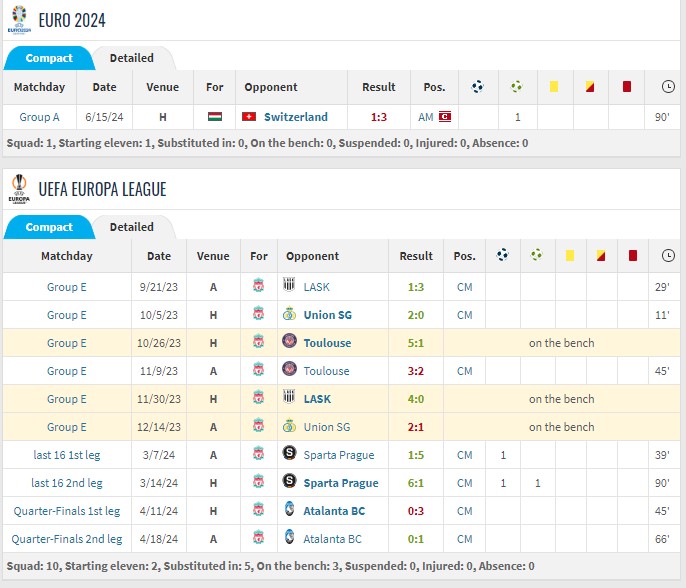
Task: Click the goals ball icon in Euro 2024 header
Action: (x=477, y=87)
